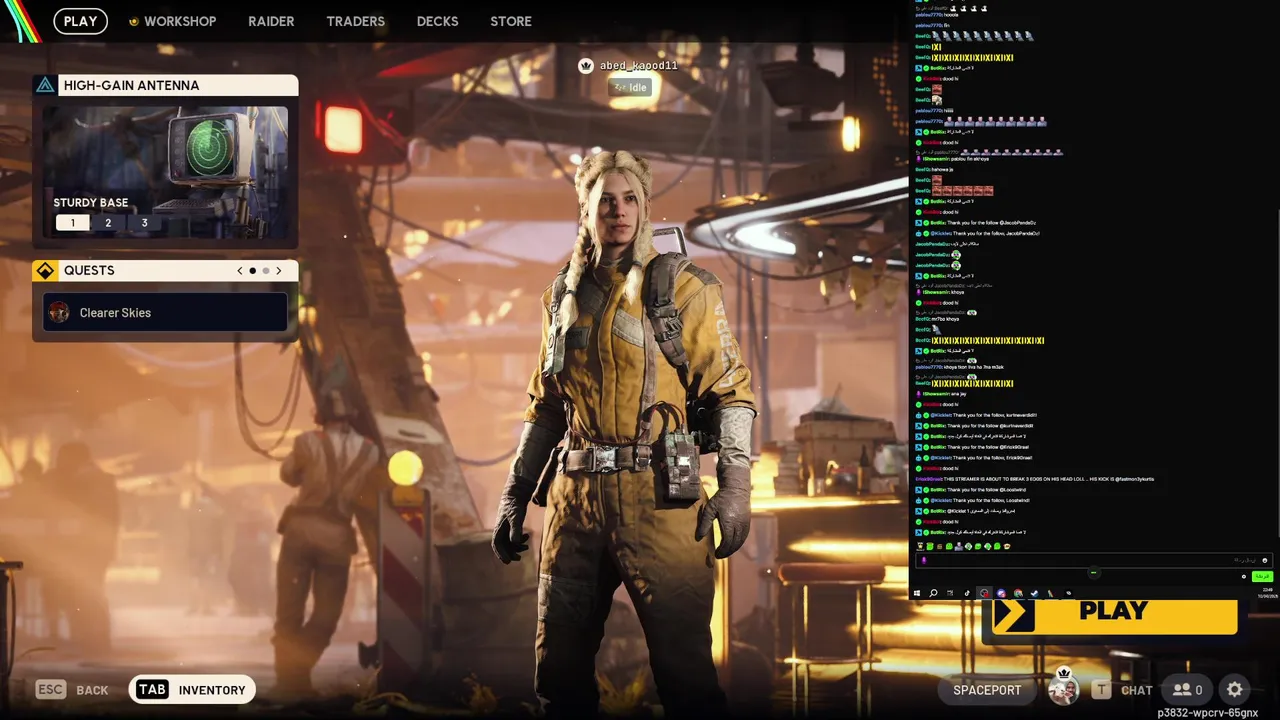Click the Quests diamond icon
The height and width of the screenshot is (720, 1280).
(x=45, y=270)
